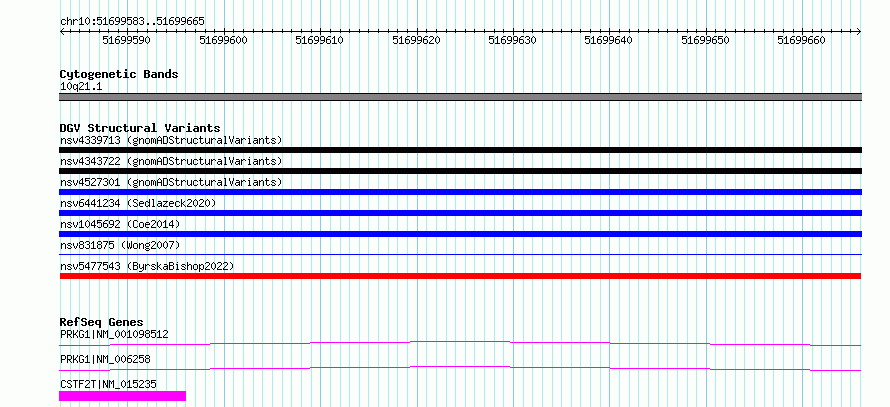Click the blue bar for nsv1045692

point(460,234)
